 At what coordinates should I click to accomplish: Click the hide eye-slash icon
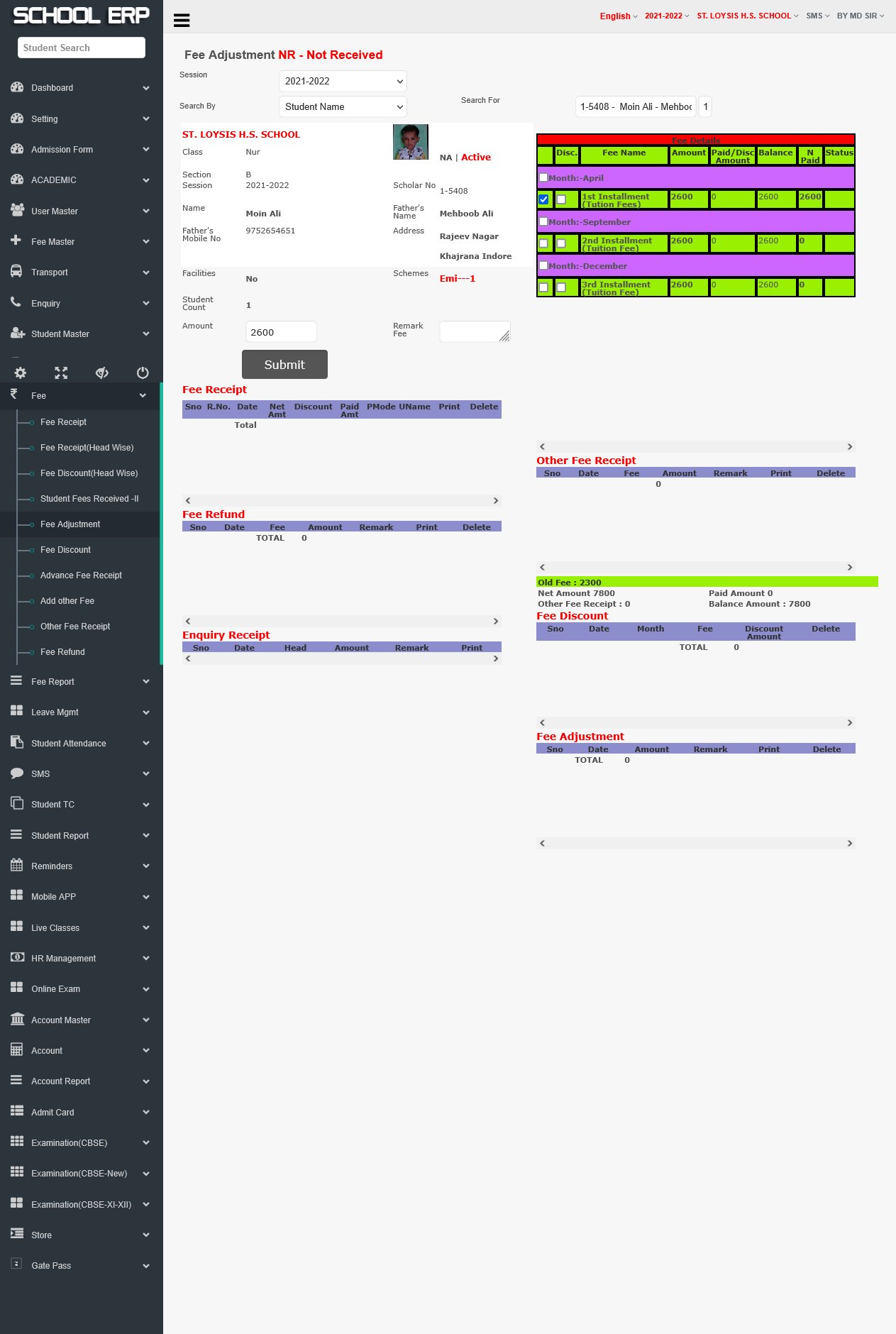[102, 373]
